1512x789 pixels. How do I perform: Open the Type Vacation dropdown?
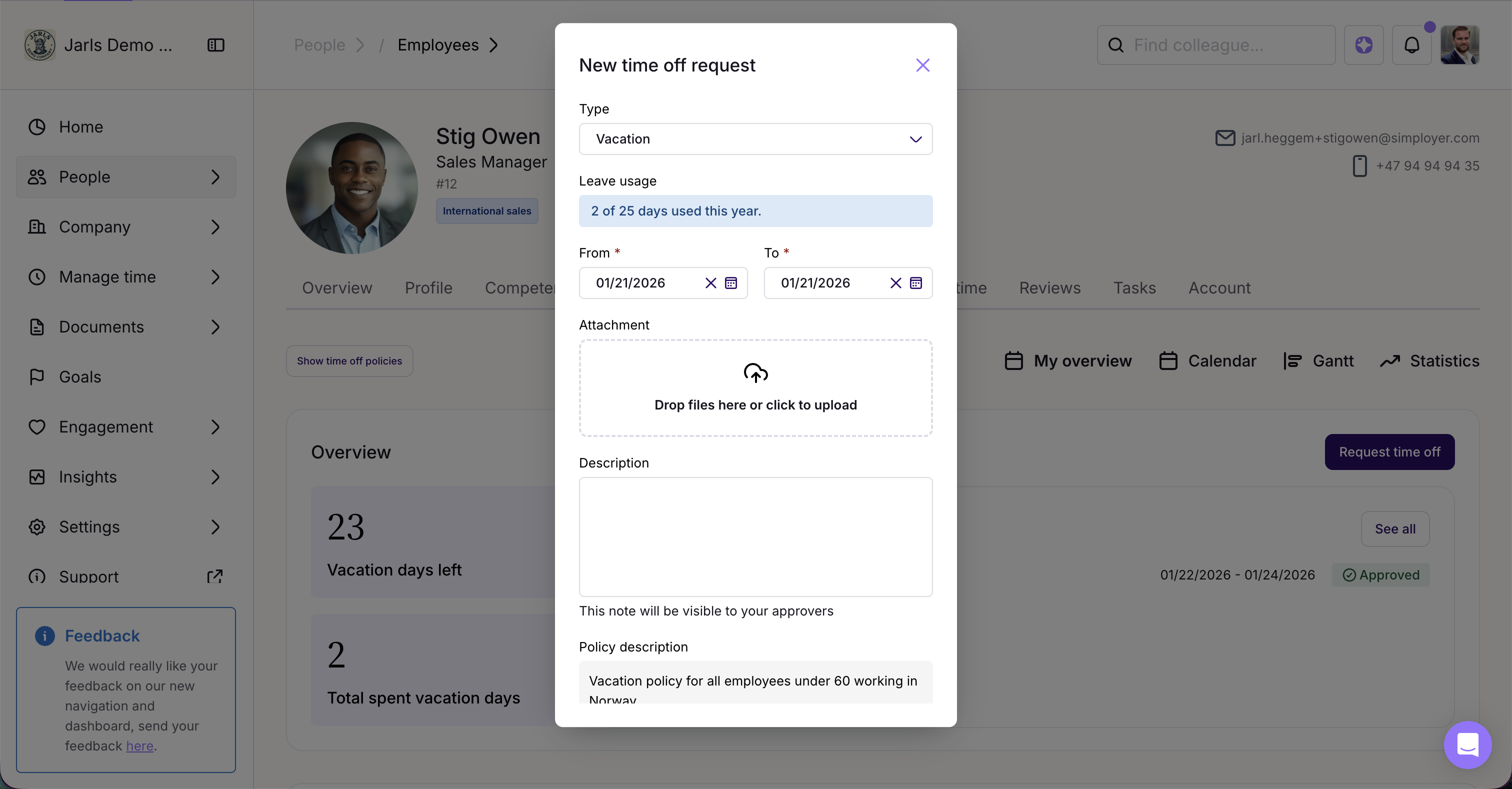coord(755,139)
